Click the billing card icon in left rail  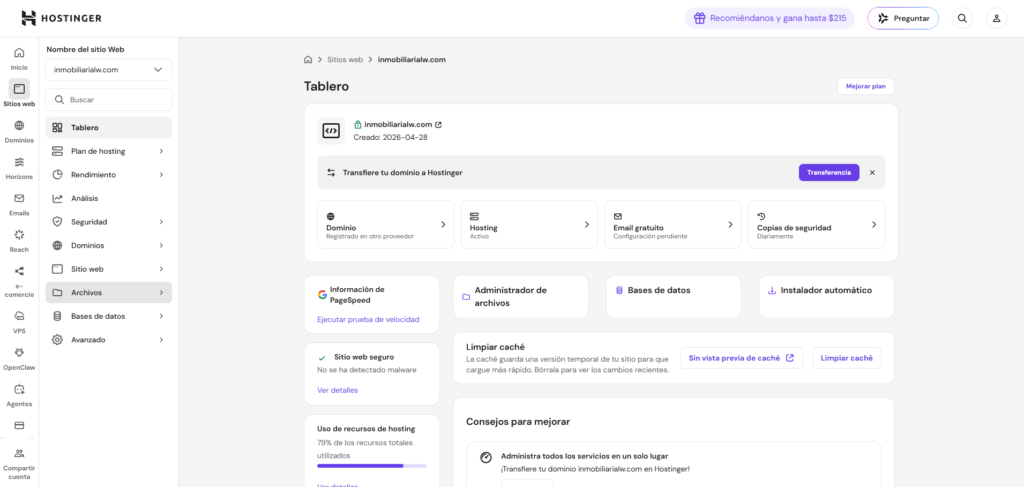coord(19,425)
